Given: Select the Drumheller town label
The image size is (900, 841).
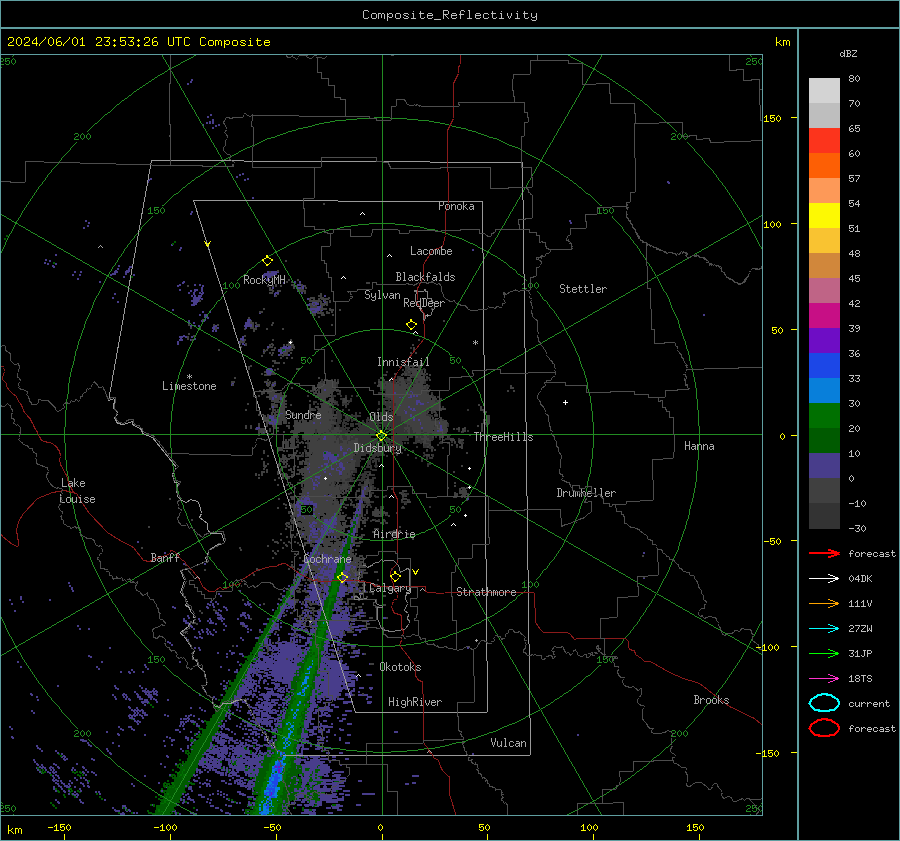Looking at the screenshot, I should point(586,493).
